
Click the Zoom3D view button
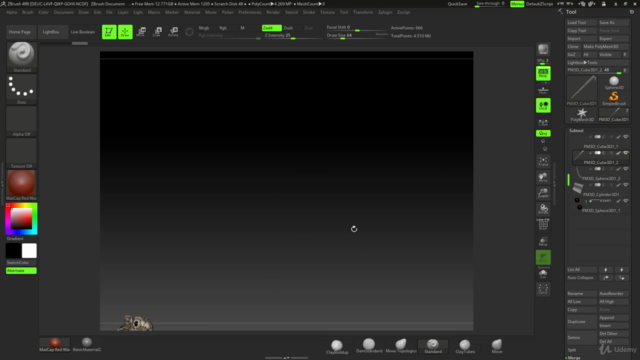[543, 193]
